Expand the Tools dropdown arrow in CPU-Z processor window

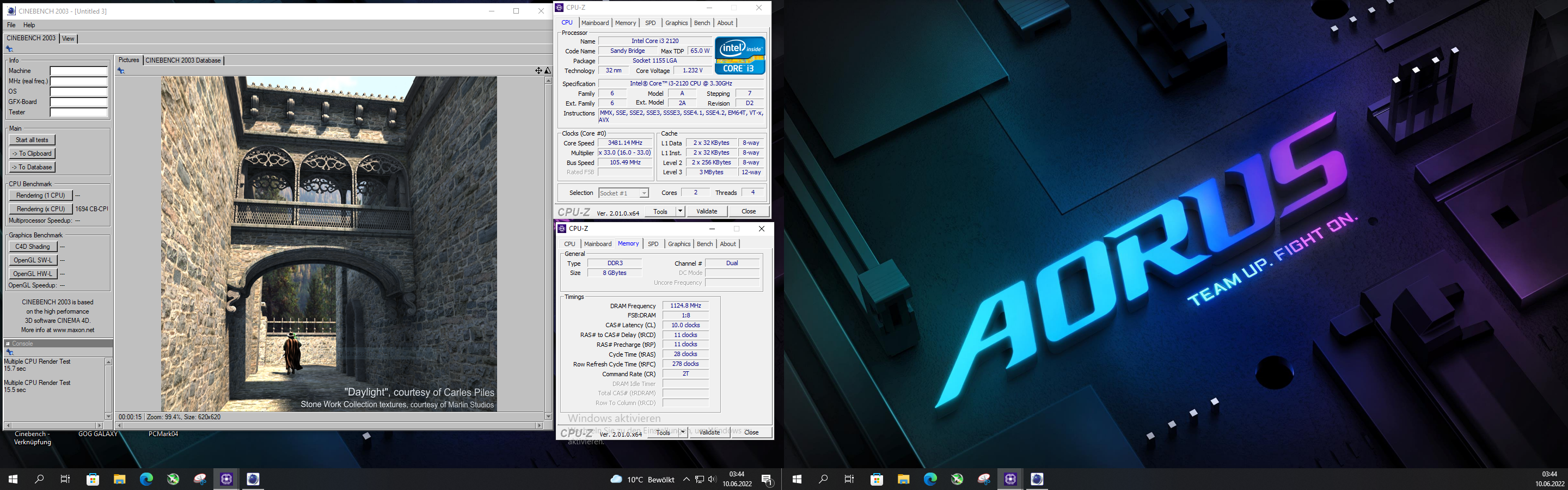click(680, 211)
